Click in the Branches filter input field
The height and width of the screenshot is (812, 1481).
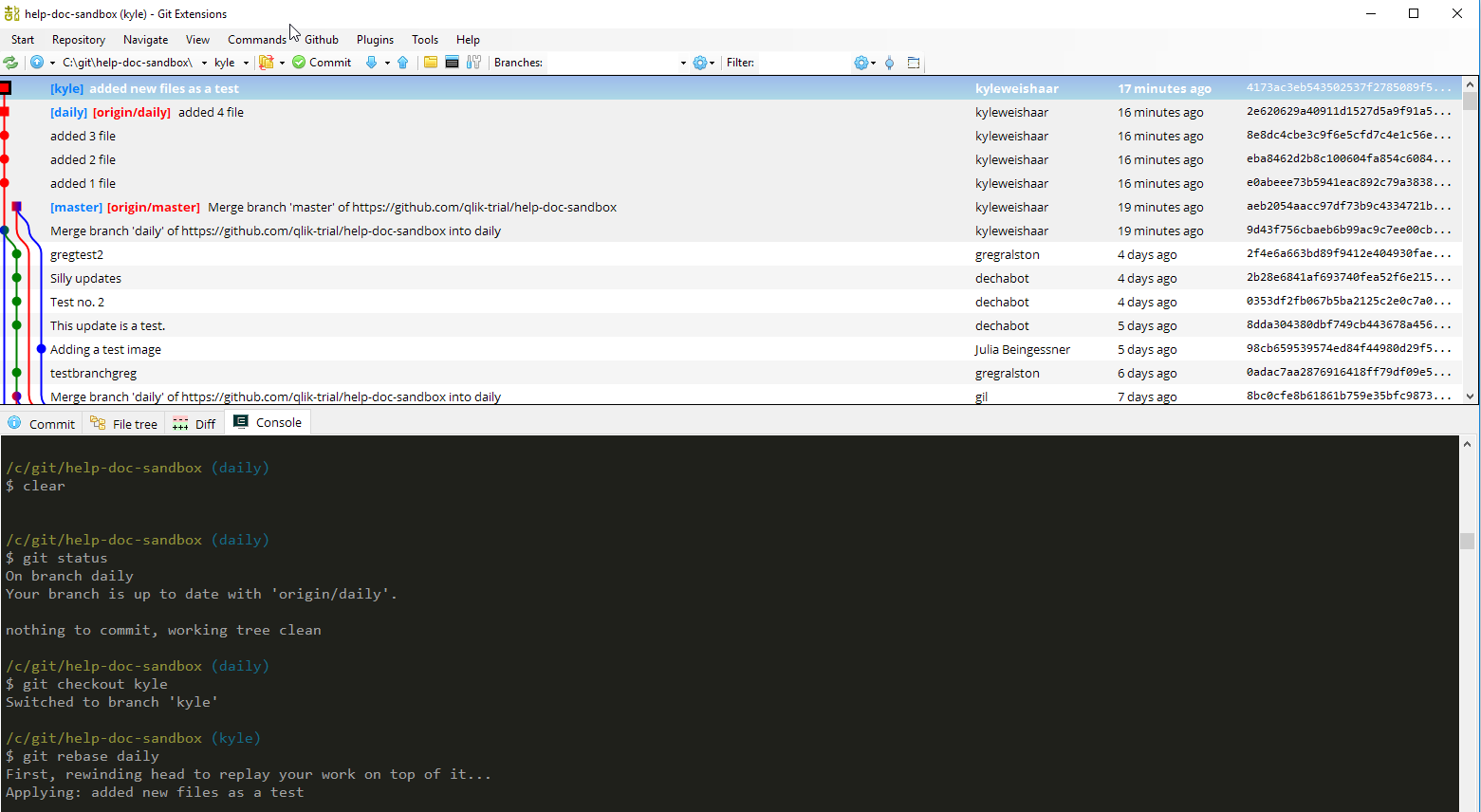pyautogui.click(x=613, y=63)
